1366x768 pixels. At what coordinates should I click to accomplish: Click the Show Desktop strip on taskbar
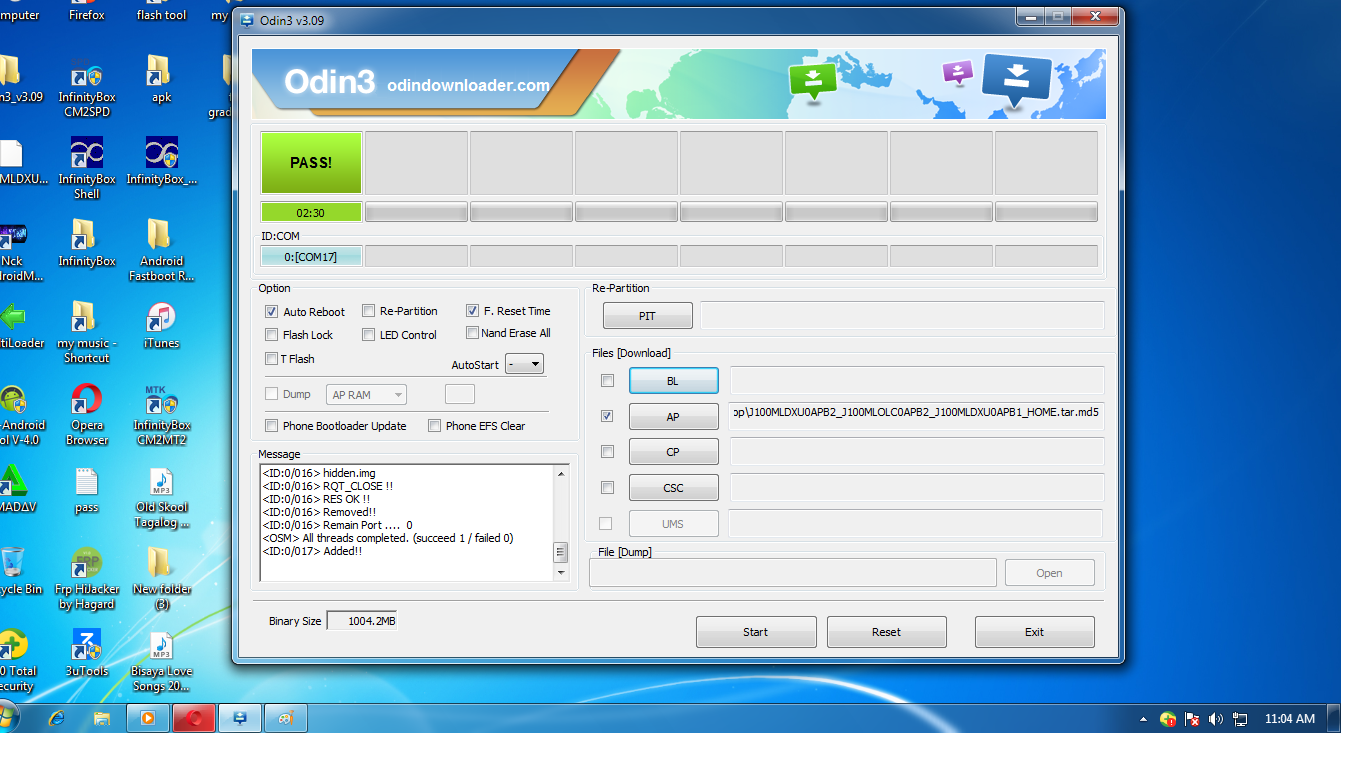tap(1334, 718)
